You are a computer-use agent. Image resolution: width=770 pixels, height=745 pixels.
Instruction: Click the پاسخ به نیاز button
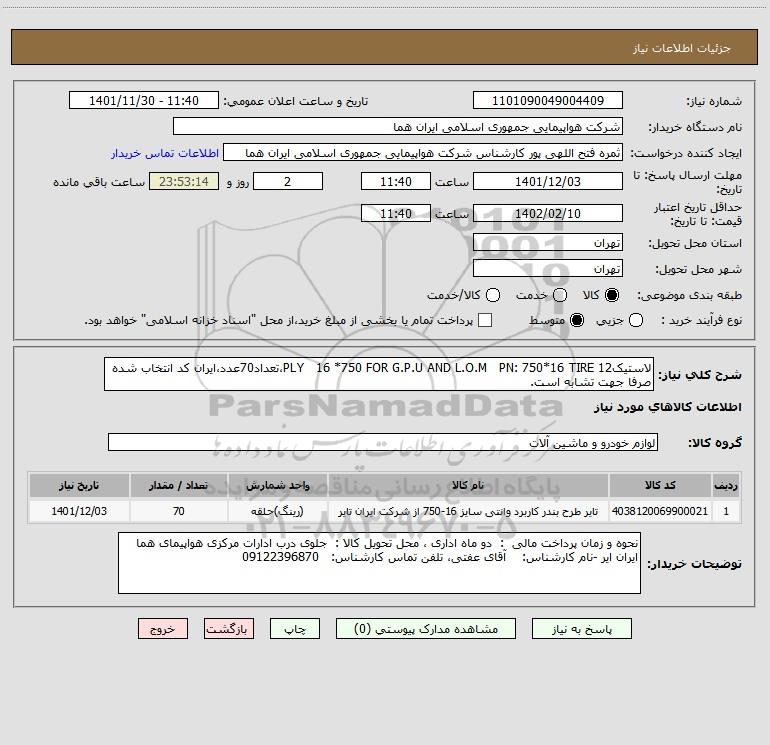(582, 629)
